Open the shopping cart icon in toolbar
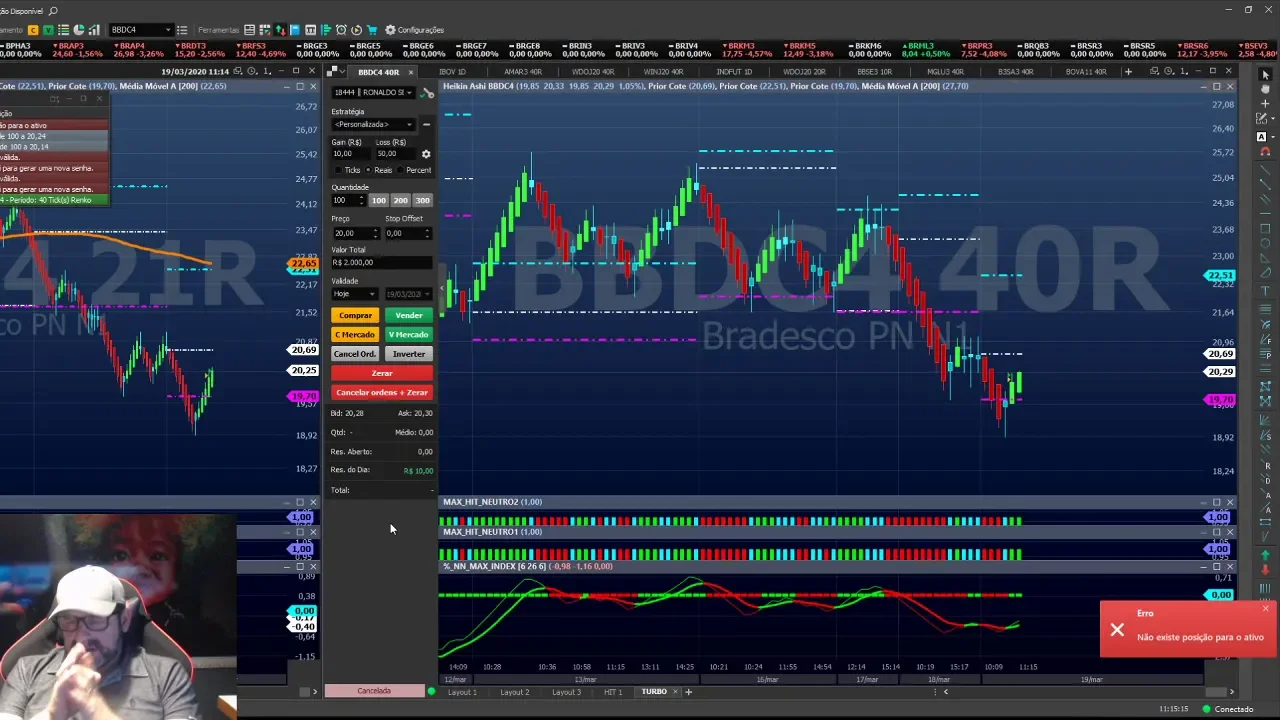Screen dimensions: 1280x720 tap(372, 30)
